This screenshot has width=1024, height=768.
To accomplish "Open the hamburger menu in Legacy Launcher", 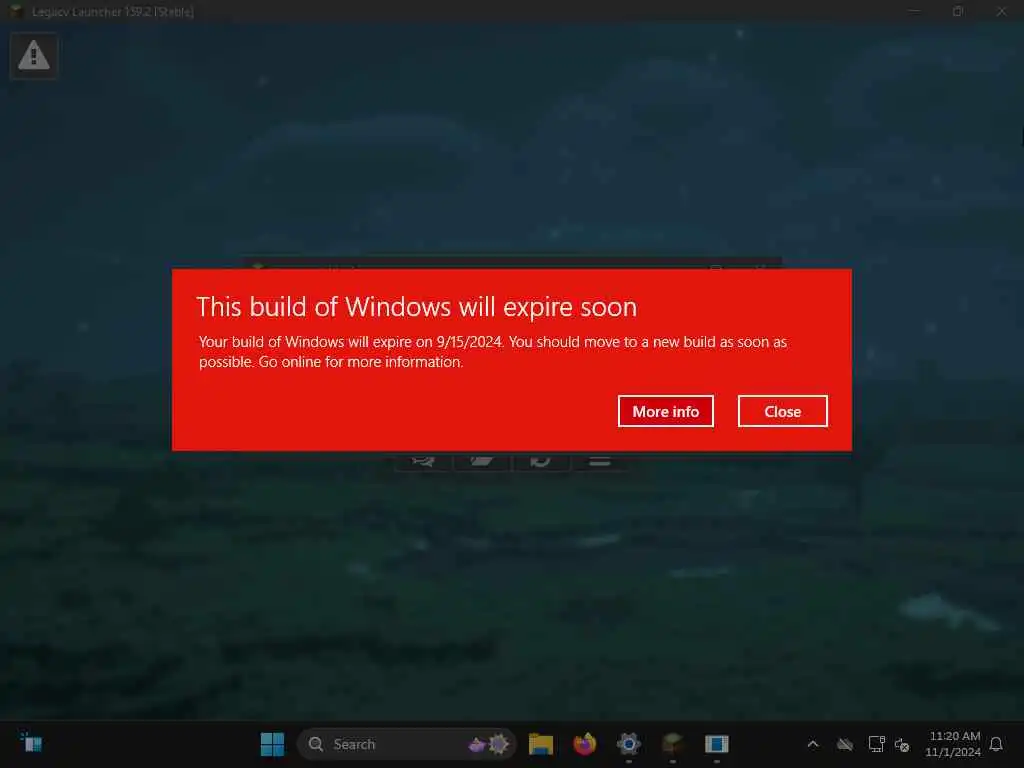I will click(x=600, y=460).
